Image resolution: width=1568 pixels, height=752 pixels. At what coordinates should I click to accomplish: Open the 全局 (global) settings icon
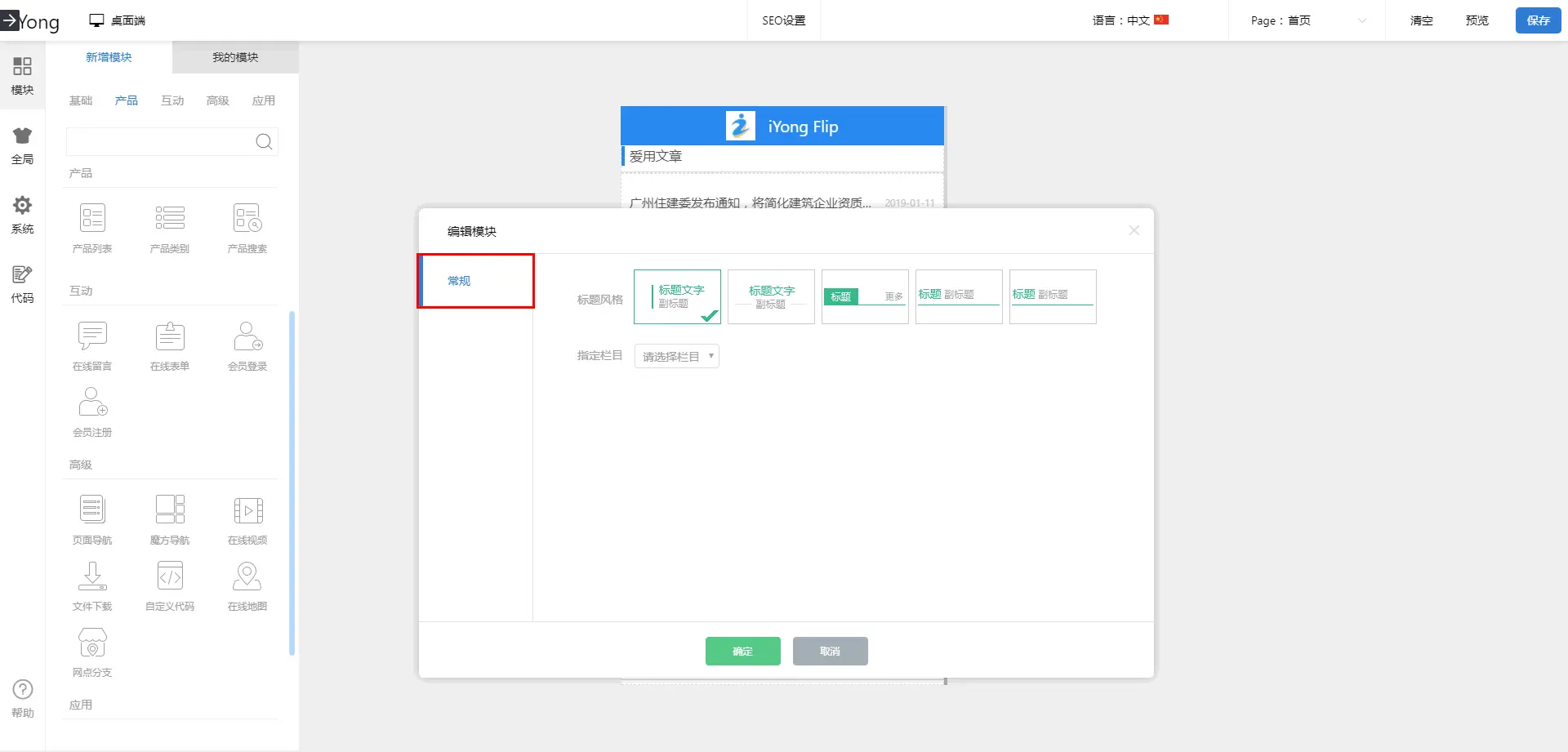[x=22, y=145]
